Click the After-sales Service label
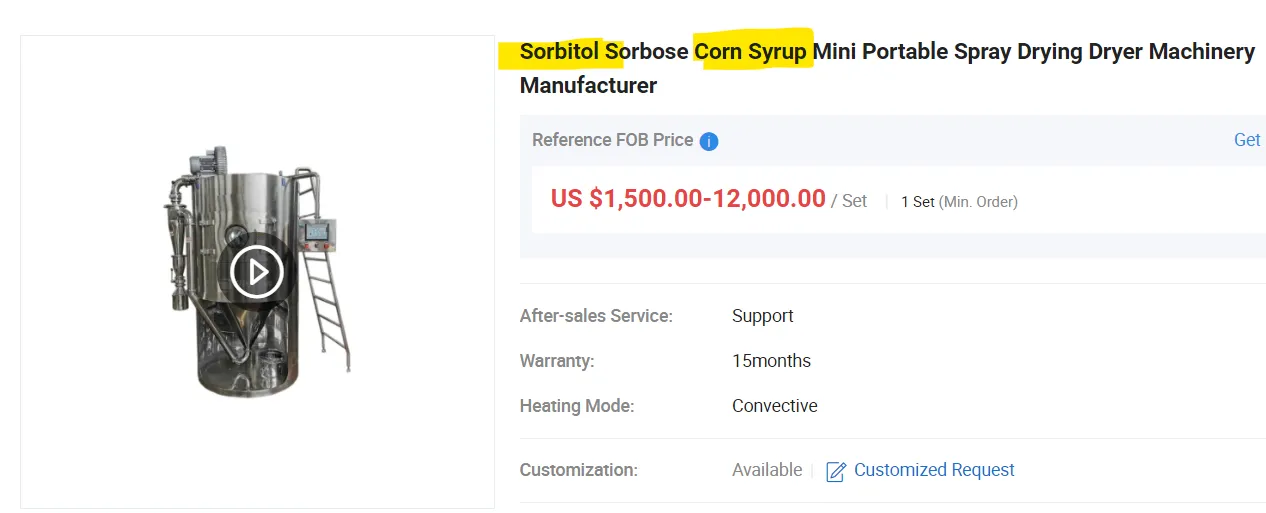This screenshot has height=513, width=1266. pyautogui.click(x=596, y=316)
